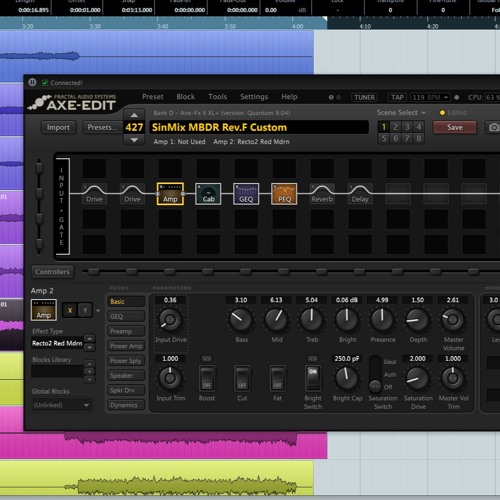Switch to the Power Amp page
Image resolution: width=500 pixels, height=500 pixels.
pos(126,346)
